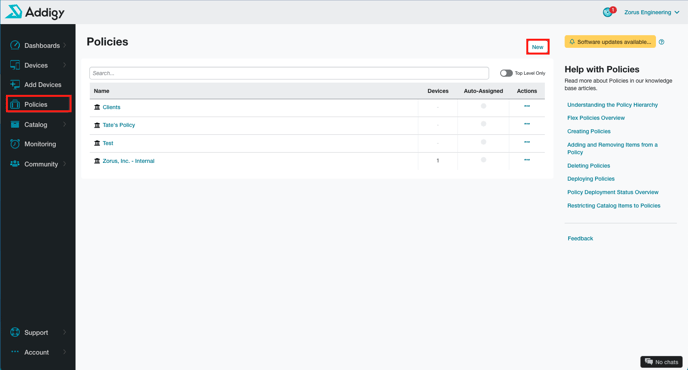Expand the Community submenu chevron
The width and height of the screenshot is (688, 370).
(64, 164)
